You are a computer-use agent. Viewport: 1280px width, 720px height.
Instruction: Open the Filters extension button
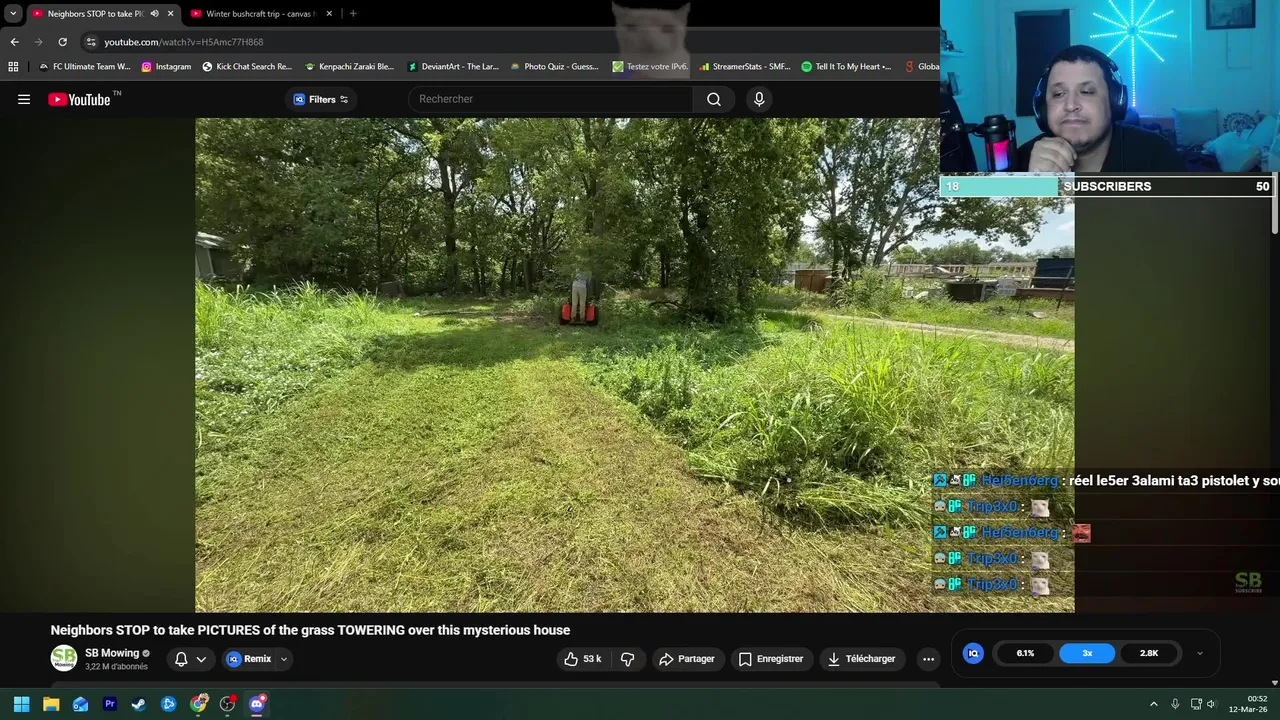pos(321,99)
